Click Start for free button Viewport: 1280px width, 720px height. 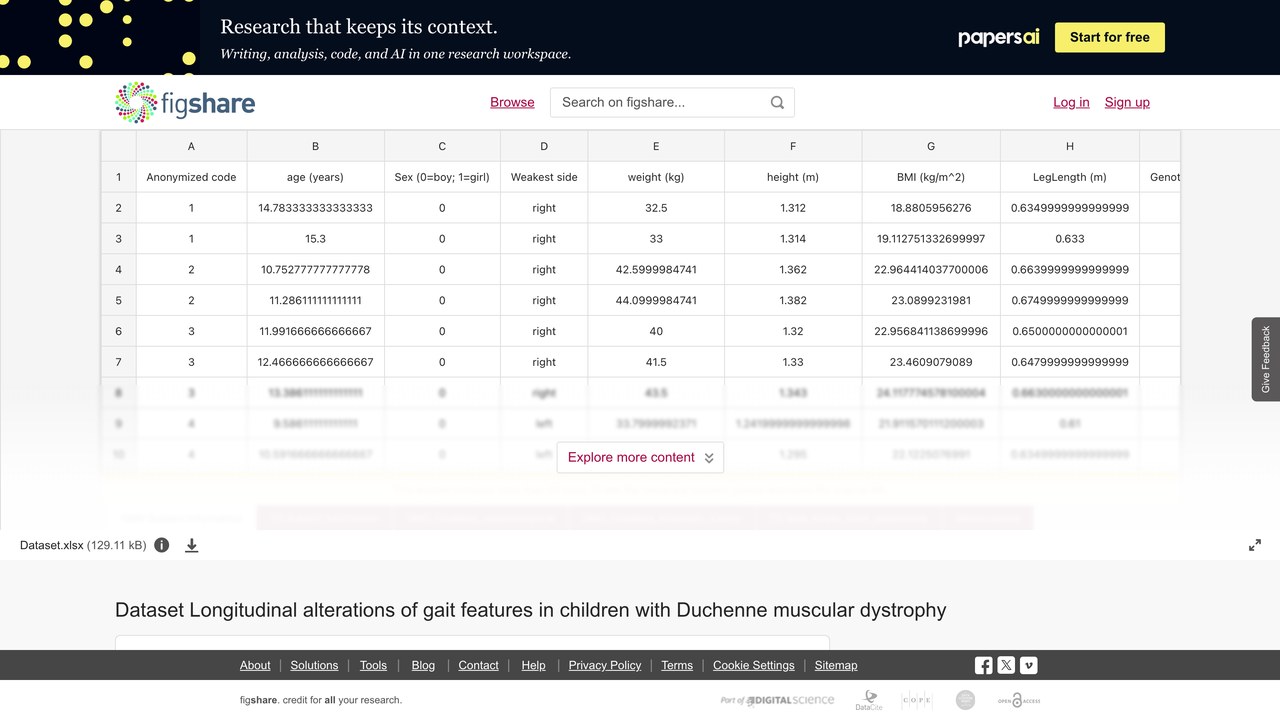pos(1110,37)
